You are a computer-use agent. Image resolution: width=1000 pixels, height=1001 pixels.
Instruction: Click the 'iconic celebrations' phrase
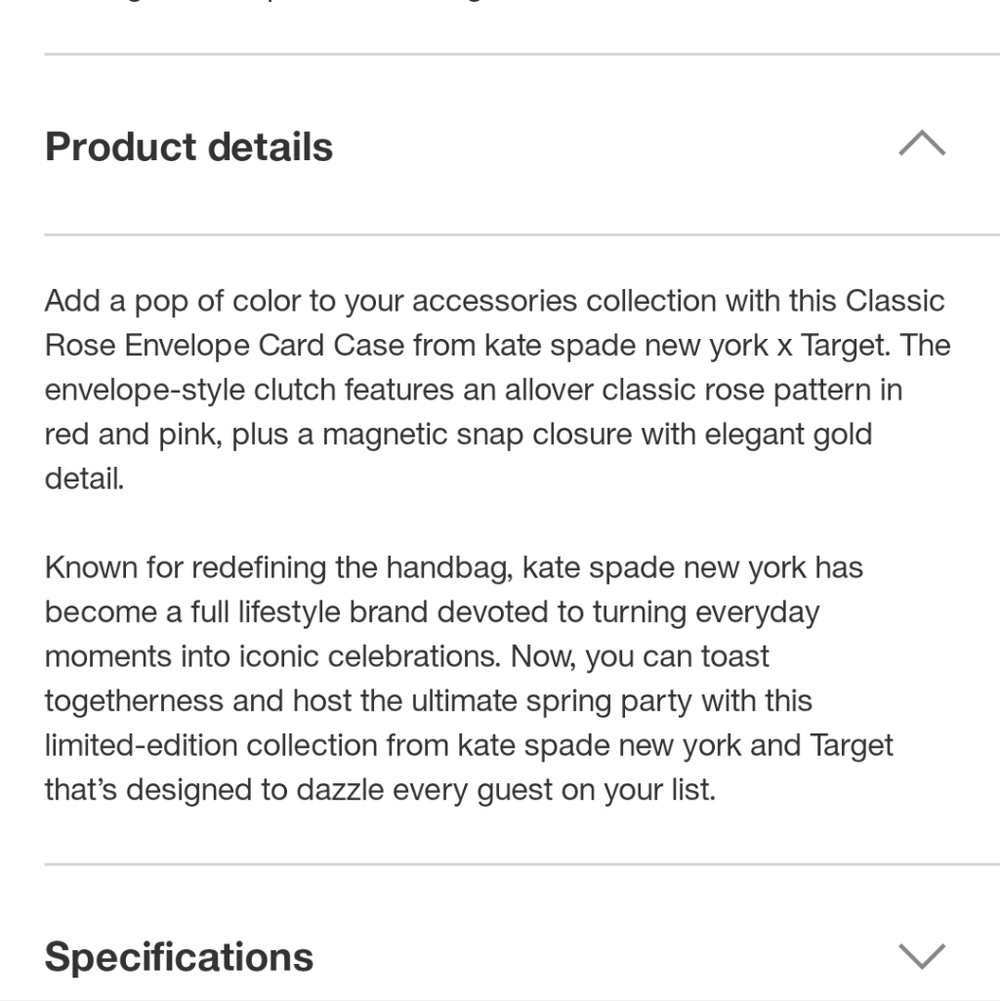370,656
